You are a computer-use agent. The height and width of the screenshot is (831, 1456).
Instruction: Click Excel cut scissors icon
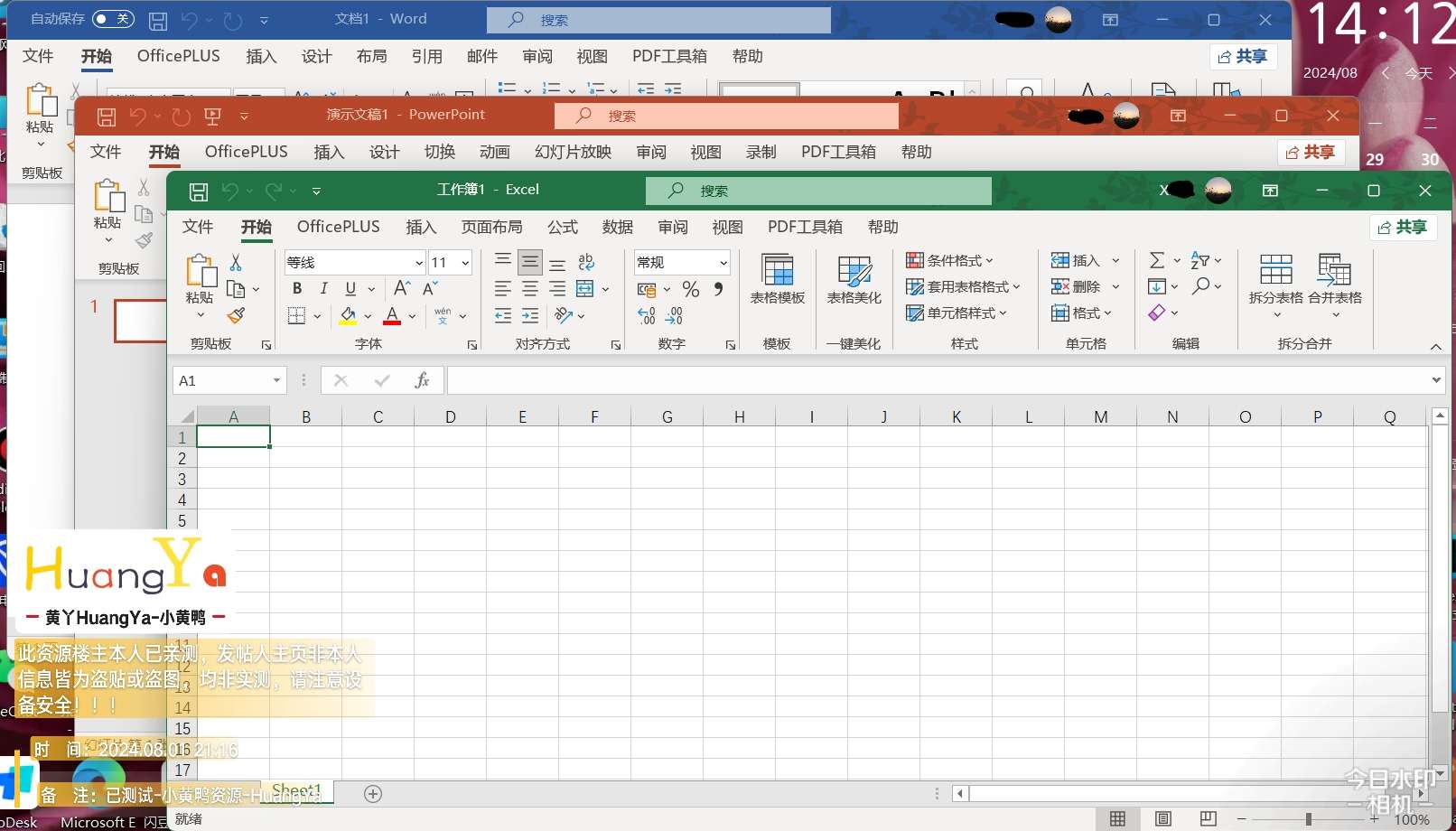(236, 262)
